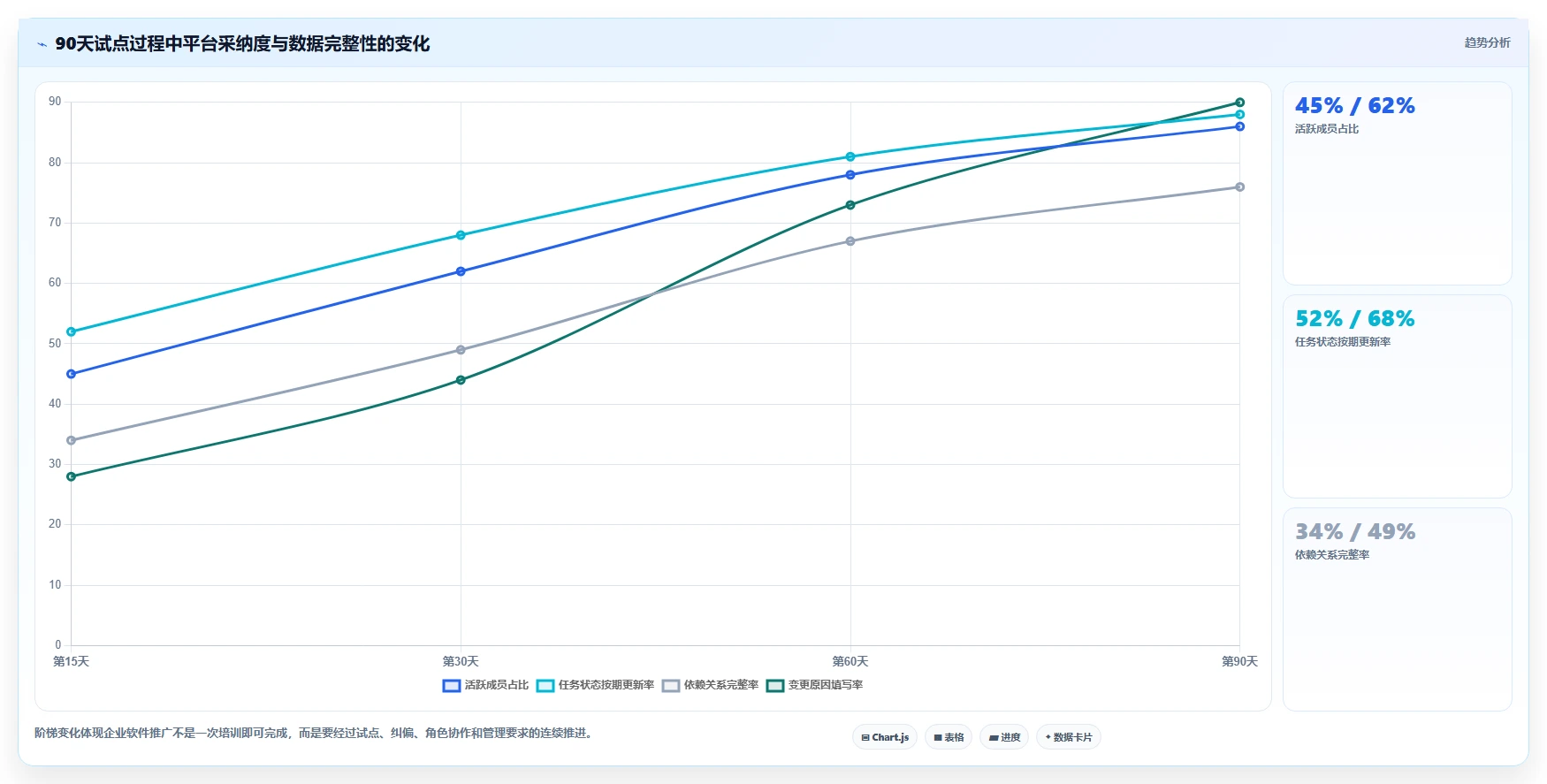Toggle 变更原因填写率 legend series
Screen dimensions: 1547x784
click(814, 685)
